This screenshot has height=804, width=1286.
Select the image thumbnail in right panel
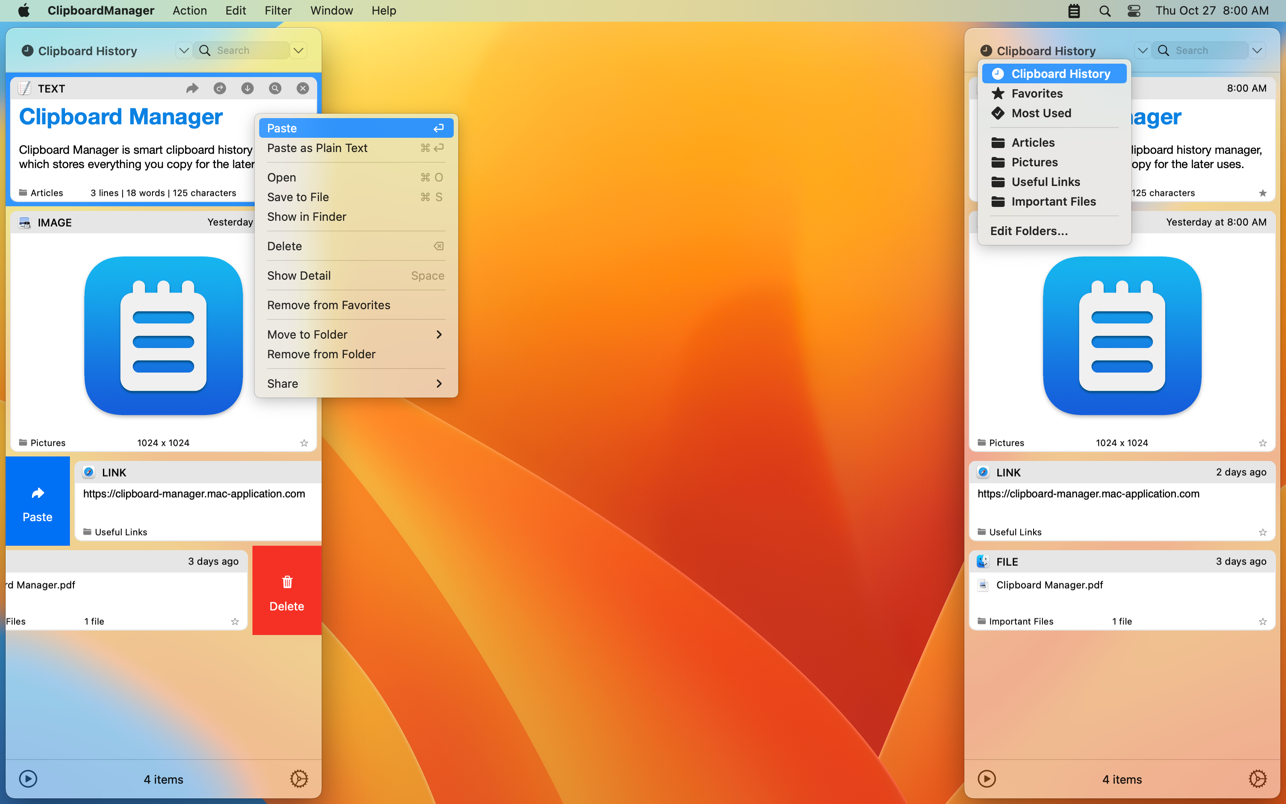1121,336
